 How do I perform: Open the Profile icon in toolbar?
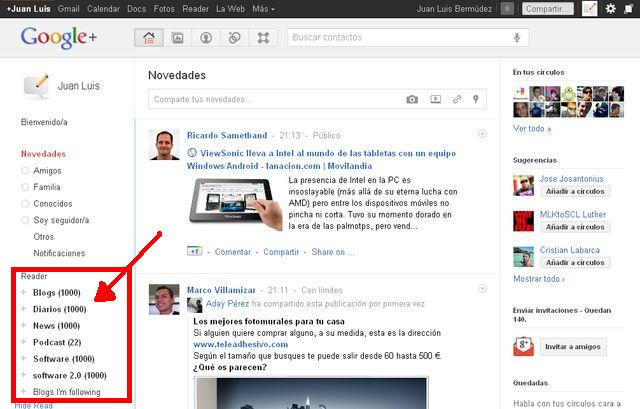206,38
